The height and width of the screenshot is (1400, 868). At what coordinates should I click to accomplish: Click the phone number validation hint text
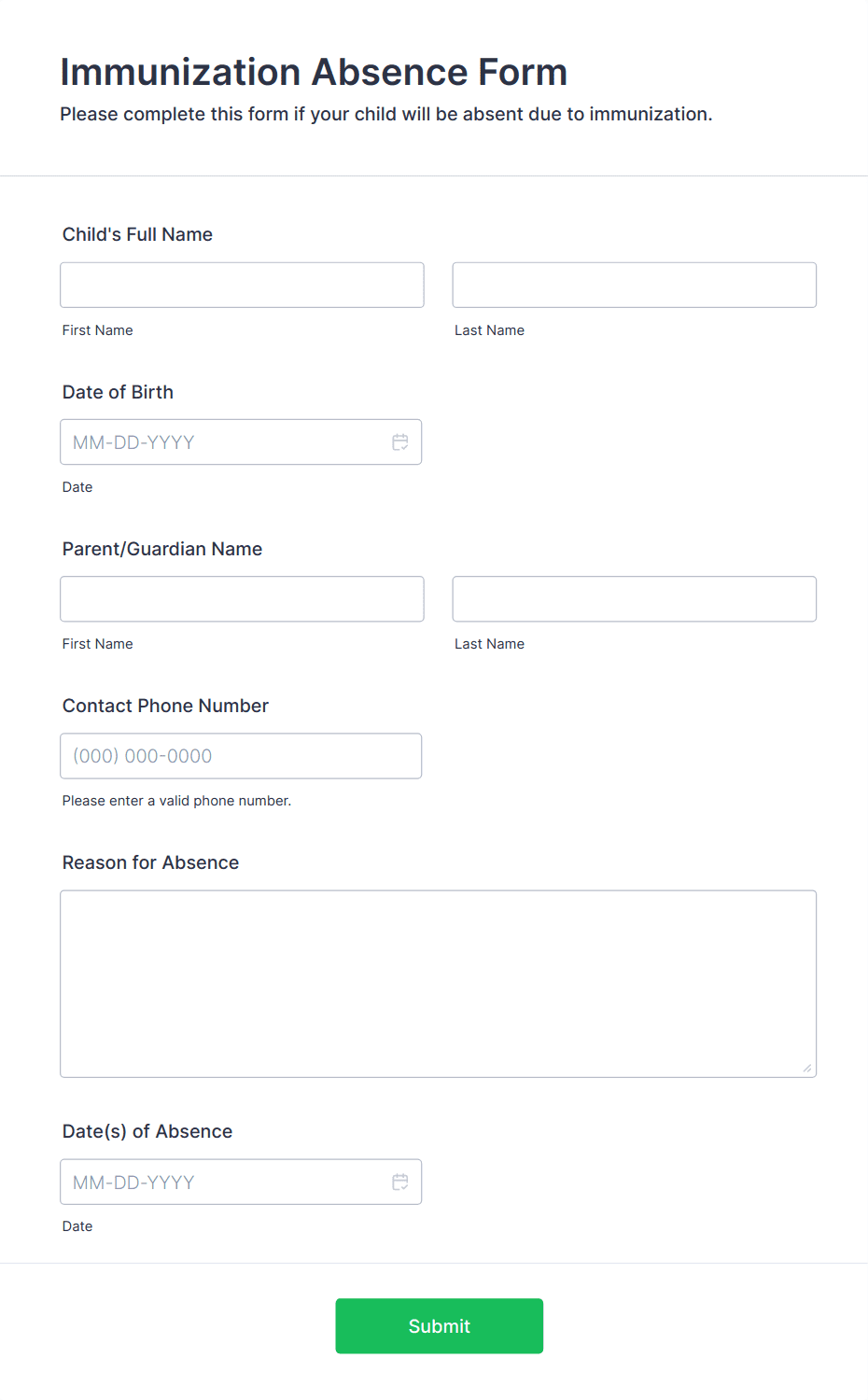[x=176, y=801]
